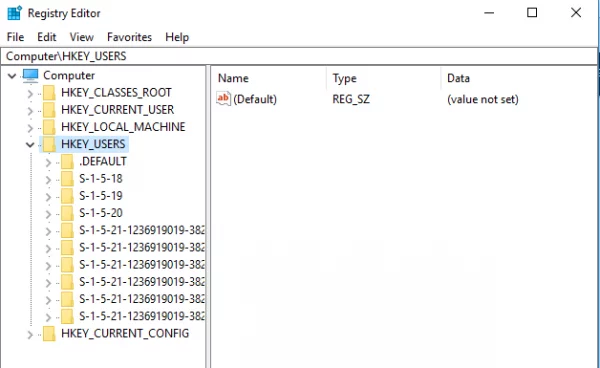Open the View menu
Screen dimensions: 600x368
click(82, 37)
